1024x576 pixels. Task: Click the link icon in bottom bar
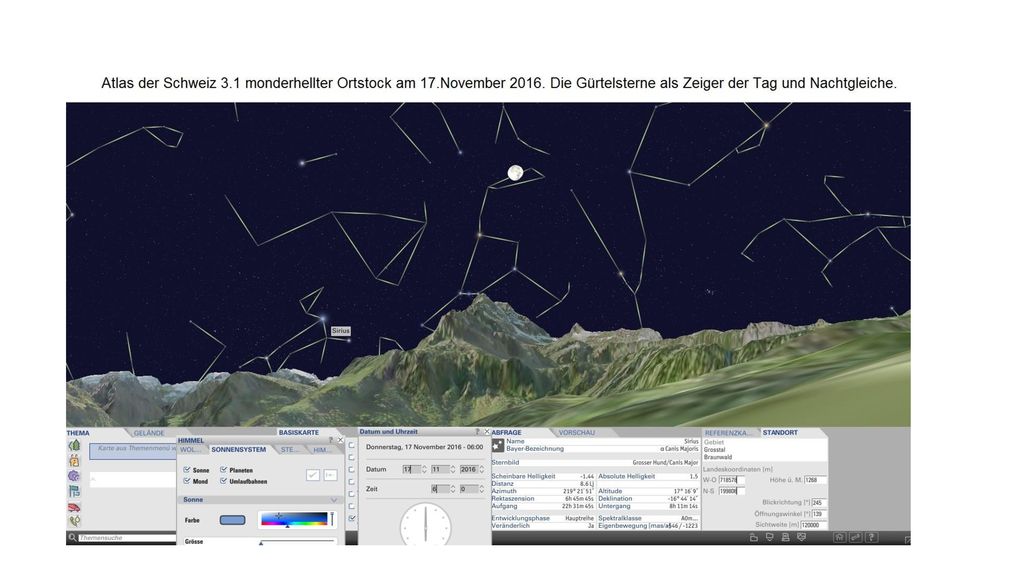click(855, 537)
